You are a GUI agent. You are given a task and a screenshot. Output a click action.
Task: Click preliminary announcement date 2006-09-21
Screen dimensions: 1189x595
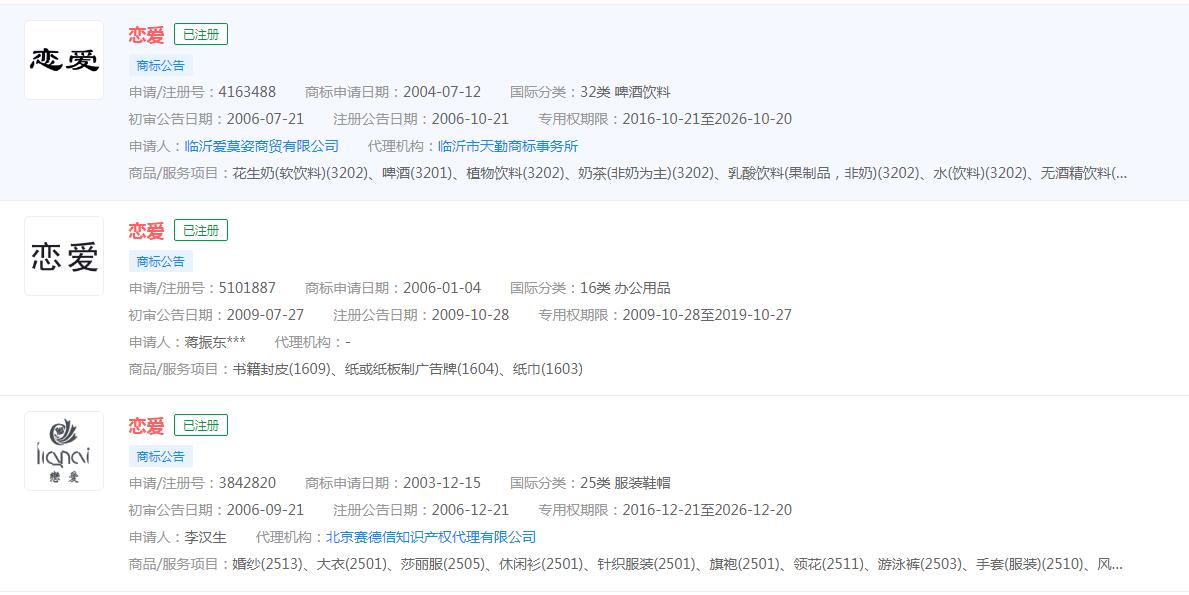coord(265,510)
